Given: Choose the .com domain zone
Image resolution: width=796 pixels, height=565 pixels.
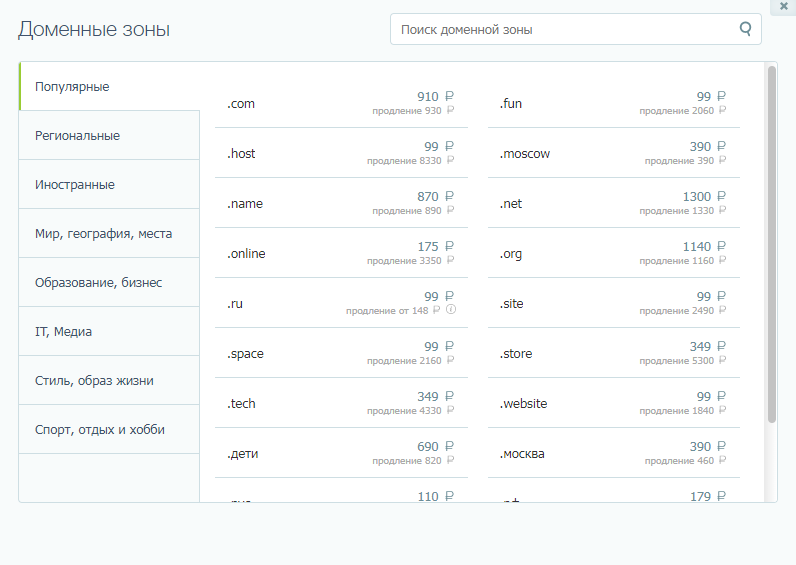Looking at the screenshot, I should [242, 104].
